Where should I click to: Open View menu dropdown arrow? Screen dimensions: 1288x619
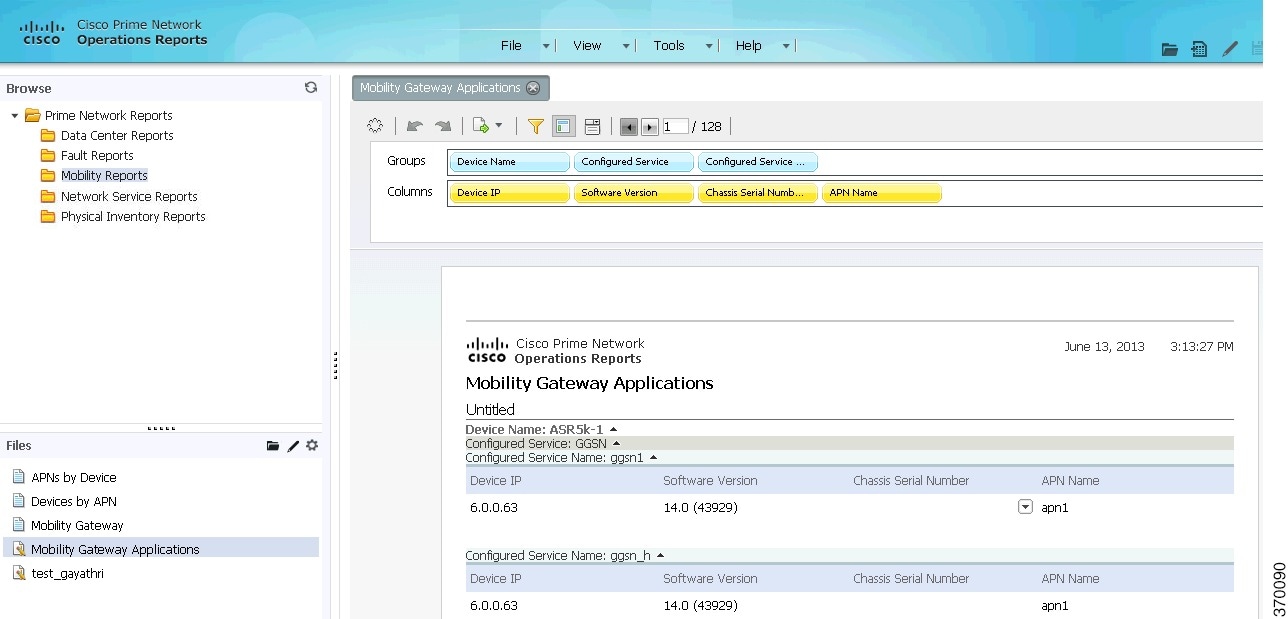tap(626, 46)
